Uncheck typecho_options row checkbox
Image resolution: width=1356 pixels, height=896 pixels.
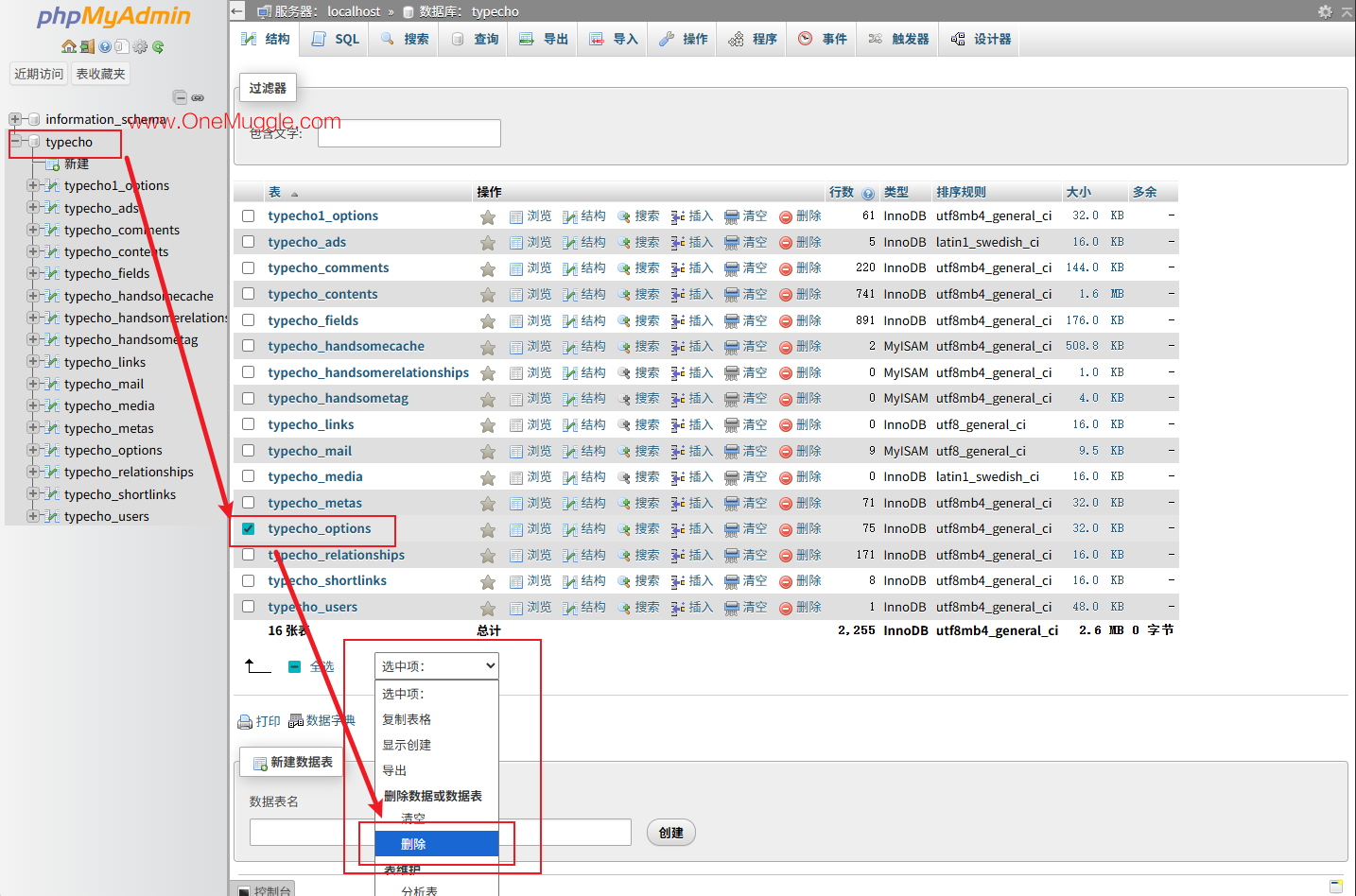tap(248, 528)
